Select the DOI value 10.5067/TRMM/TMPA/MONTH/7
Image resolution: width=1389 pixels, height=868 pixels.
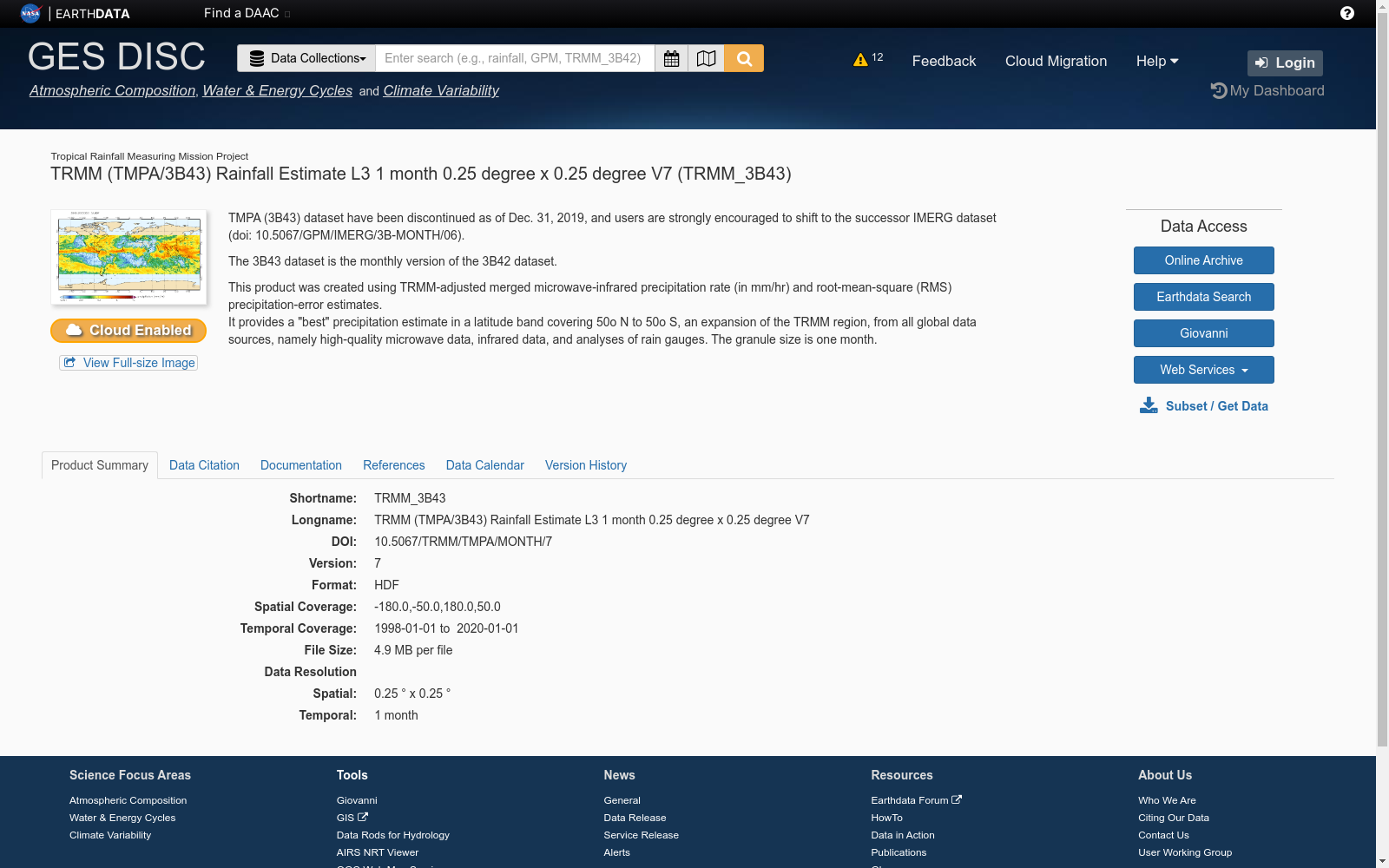(464, 542)
